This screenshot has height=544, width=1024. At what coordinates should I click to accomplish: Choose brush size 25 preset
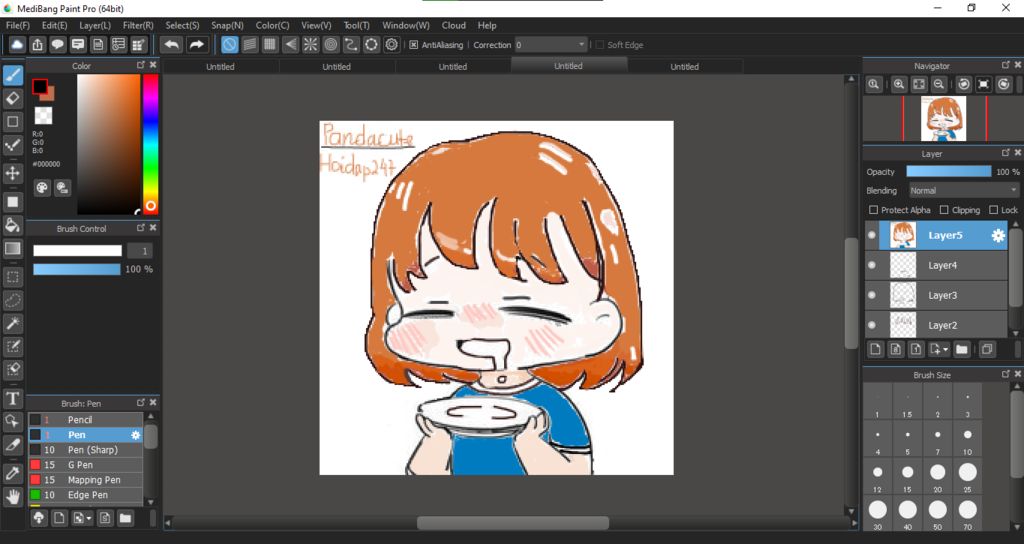point(968,476)
